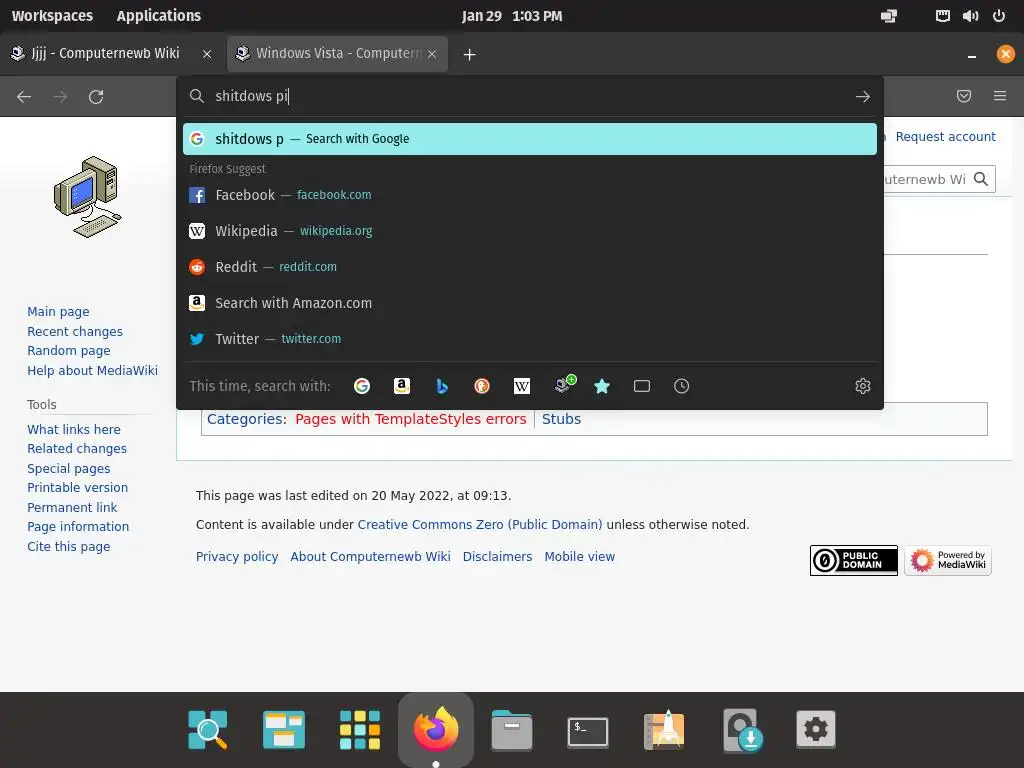Open Printable version link

coord(78,487)
